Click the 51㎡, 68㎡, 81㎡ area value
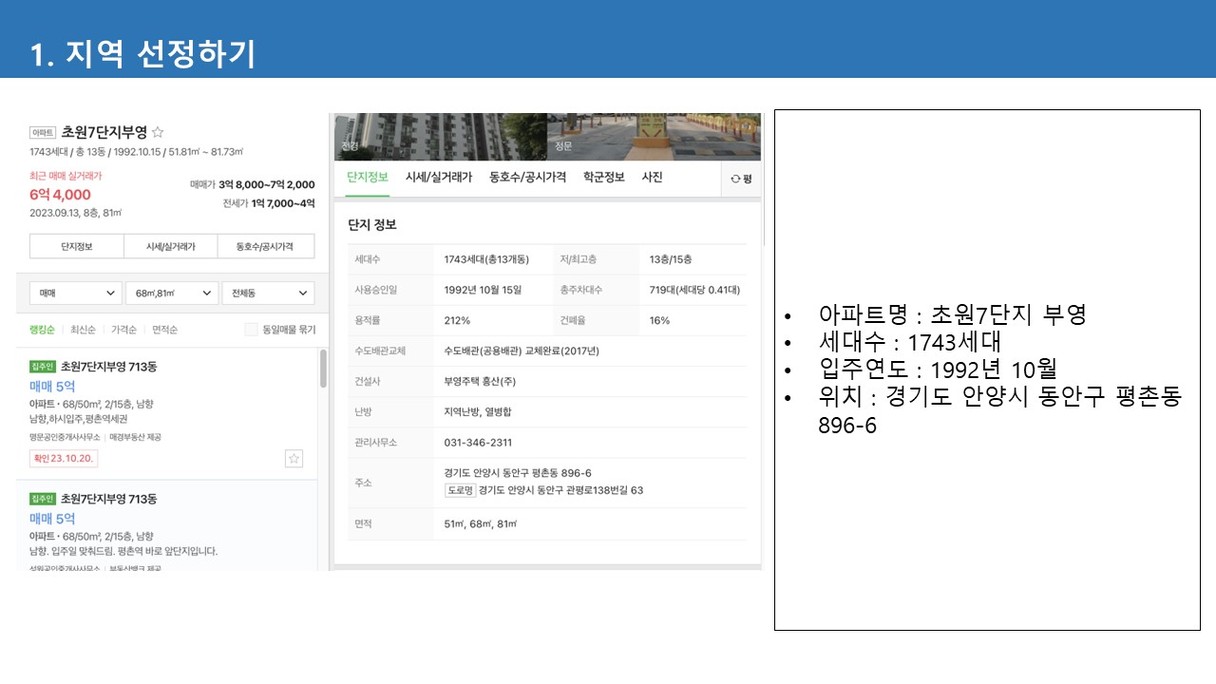This screenshot has width=1216, height=684. click(480, 524)
